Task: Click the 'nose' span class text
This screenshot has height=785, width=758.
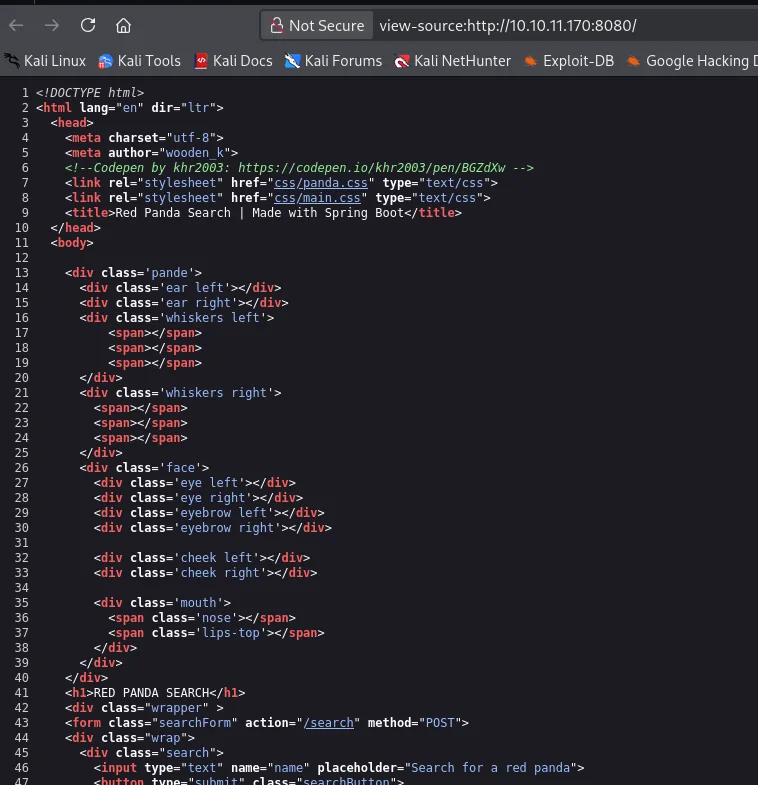Action: click(x=216, y=618)
